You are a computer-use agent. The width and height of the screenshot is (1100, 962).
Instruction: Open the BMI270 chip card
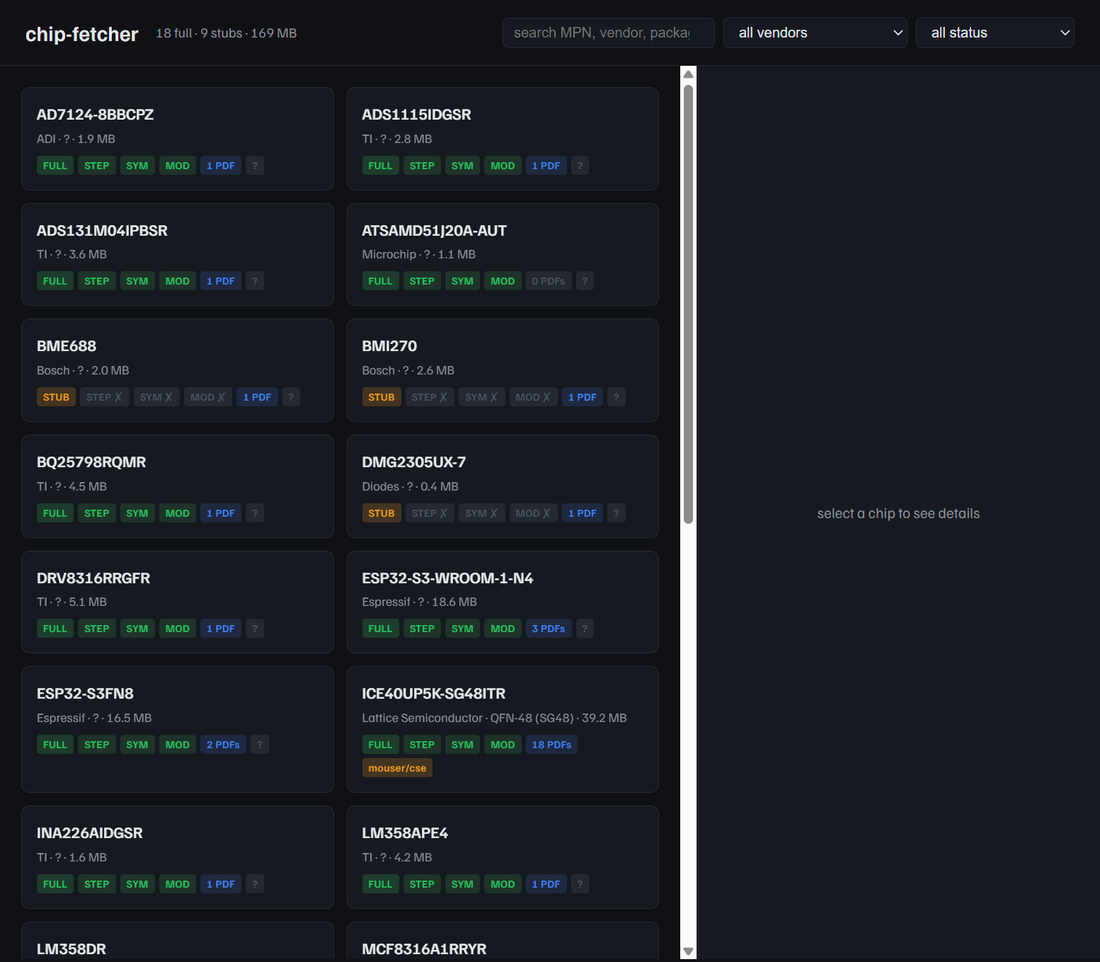pyautogui.click(x=502, y=370)
